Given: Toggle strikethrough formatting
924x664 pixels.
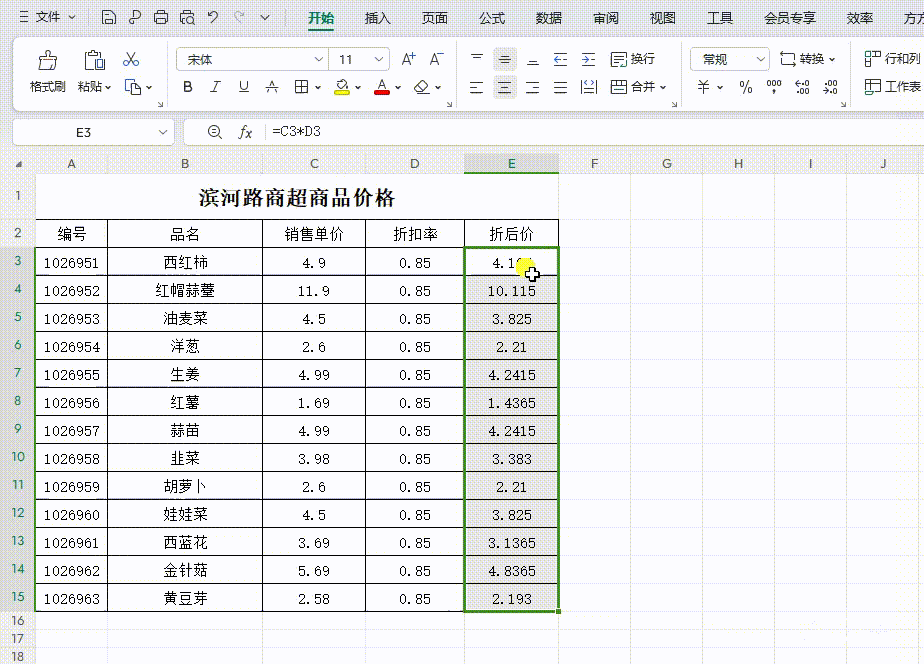Looking at the screenshot, I should coord(272,87).
